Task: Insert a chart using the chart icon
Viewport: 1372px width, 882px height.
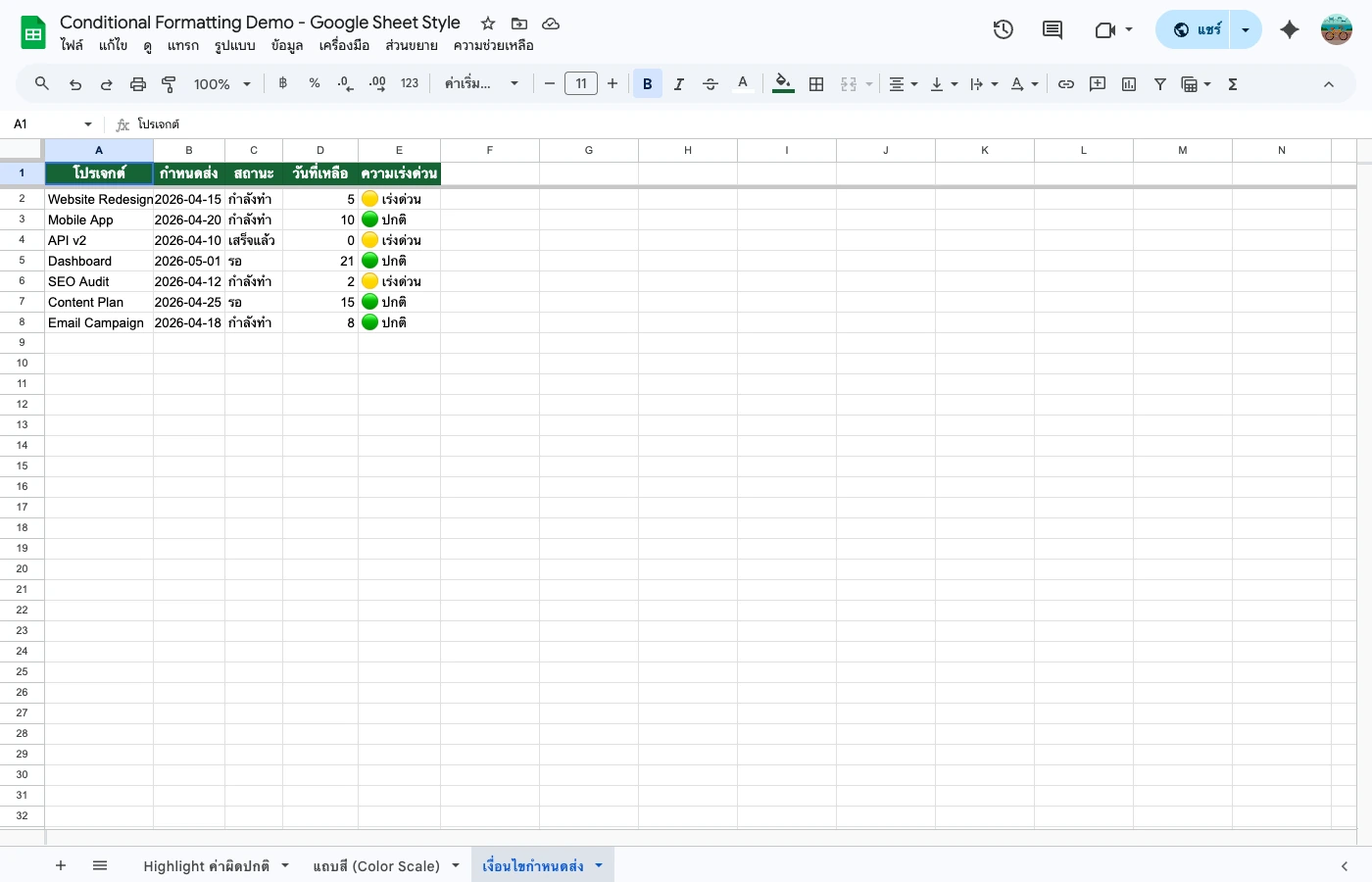Action: click(x=1128, y=83)
